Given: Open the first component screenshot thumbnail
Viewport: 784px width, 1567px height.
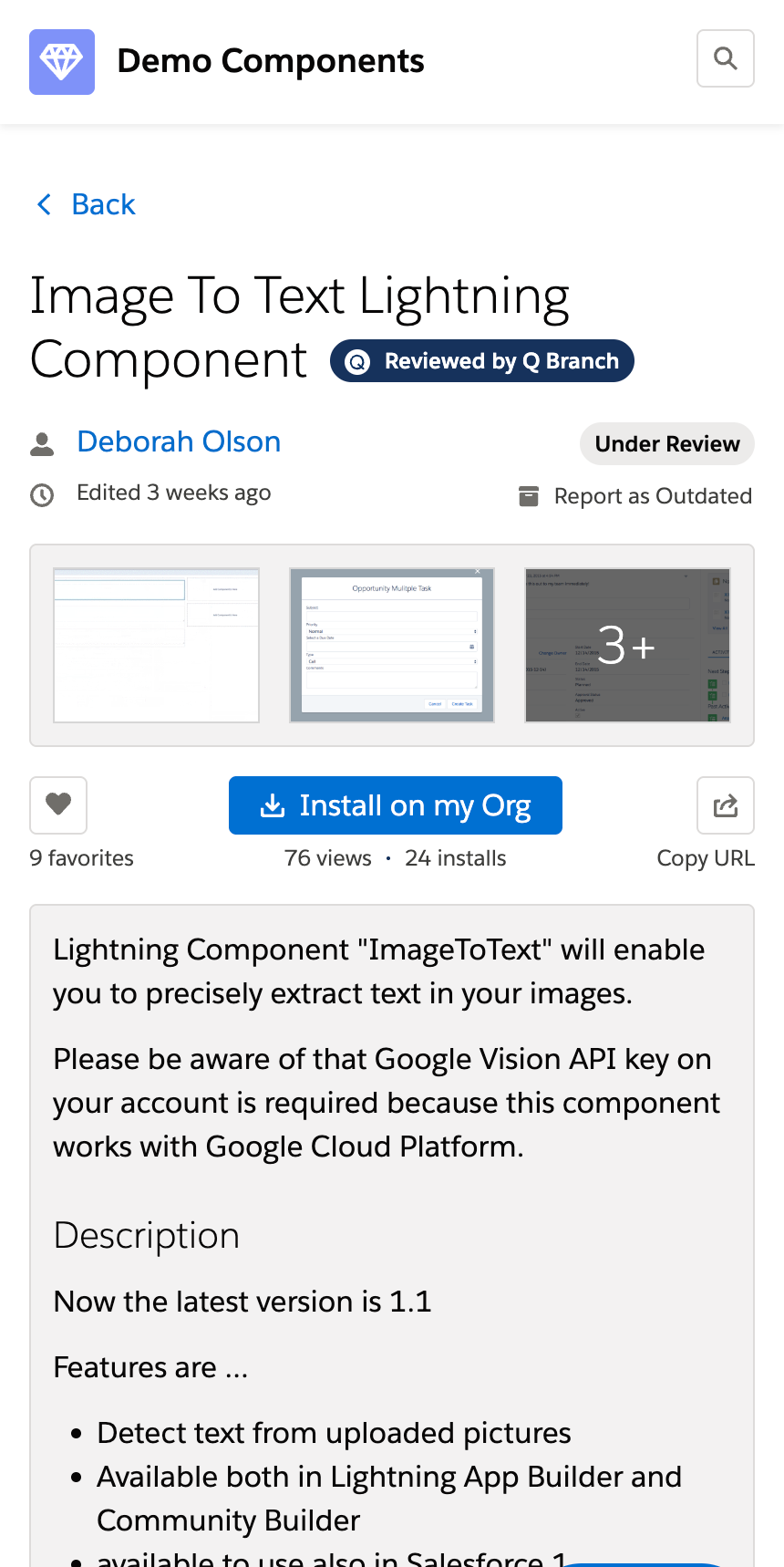Looking at the screenshot, I should [x=157, y=646].
